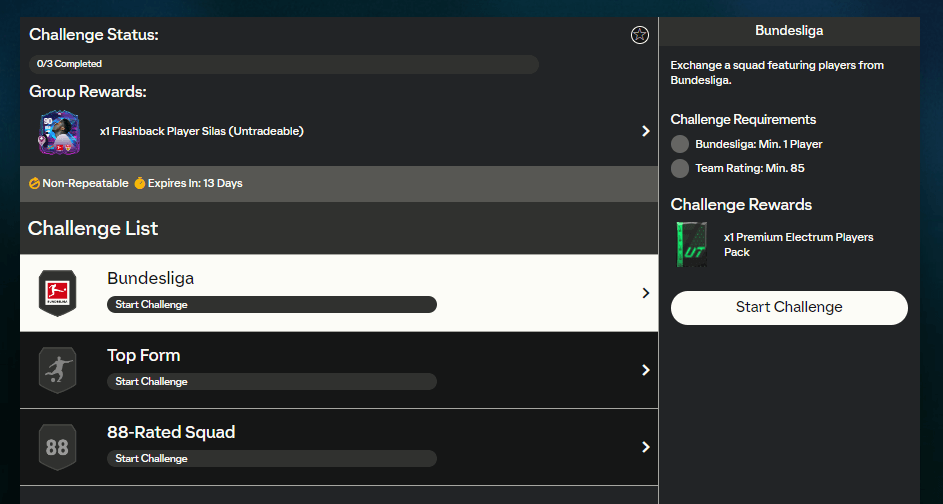Expand the Group Rewards arrow
Viewport: 943px width, 504px height.
645,131
